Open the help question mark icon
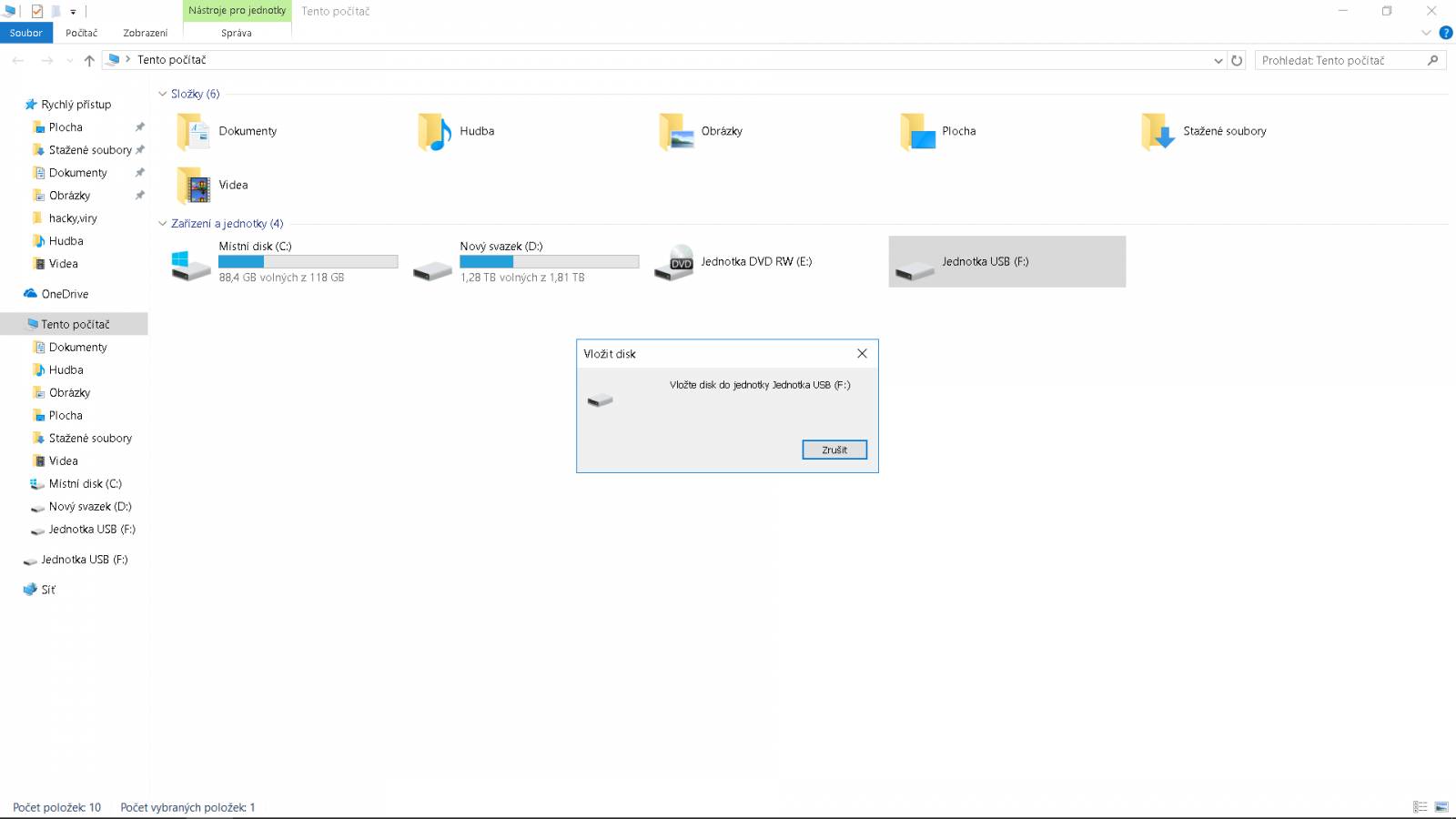This screenshot has height=819, width=1456. tap(1446, 33)
